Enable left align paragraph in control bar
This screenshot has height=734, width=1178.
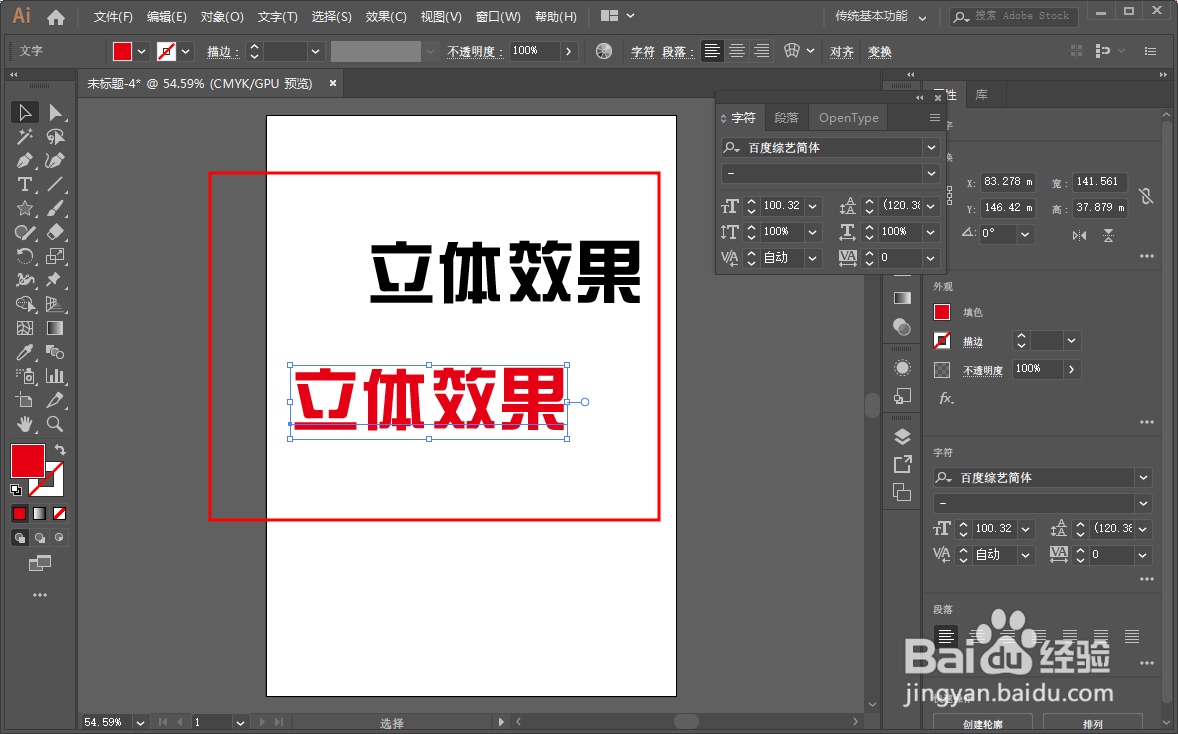pyautogui.click(x=712, y=51)
